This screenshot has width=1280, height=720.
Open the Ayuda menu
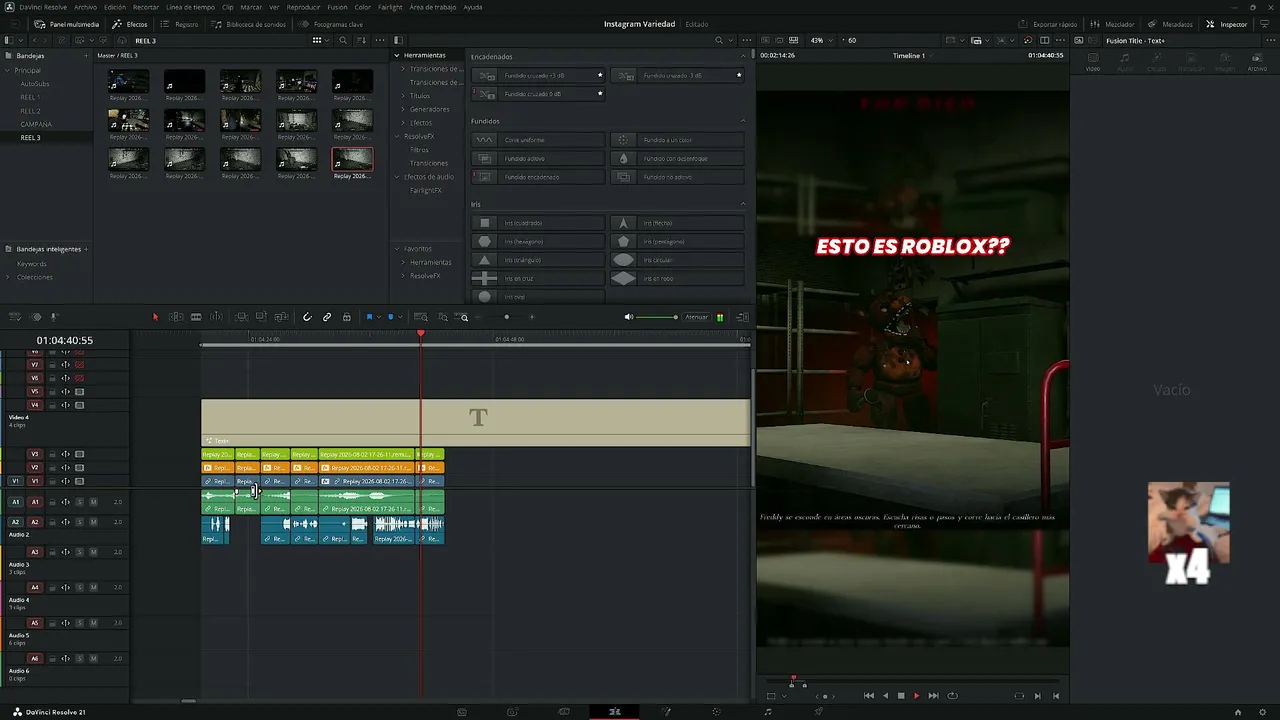tap(472, 7)
